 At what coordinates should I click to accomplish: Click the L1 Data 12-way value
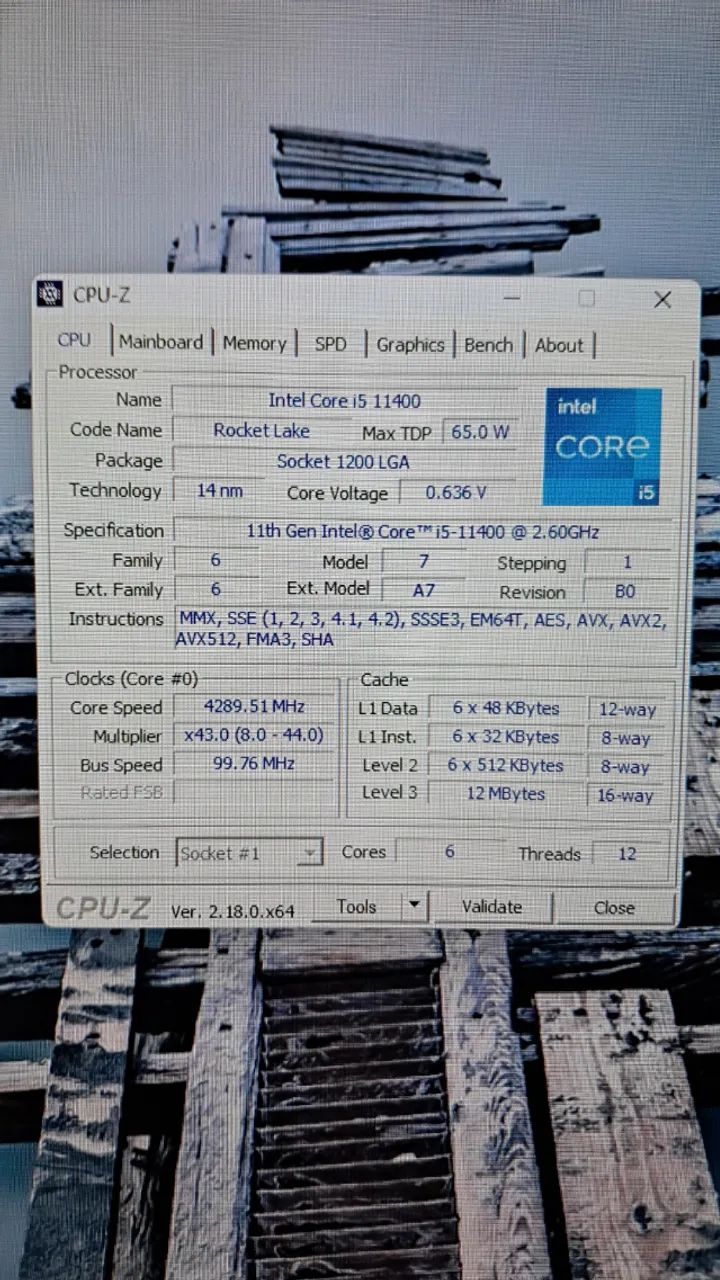coord(627,710)
